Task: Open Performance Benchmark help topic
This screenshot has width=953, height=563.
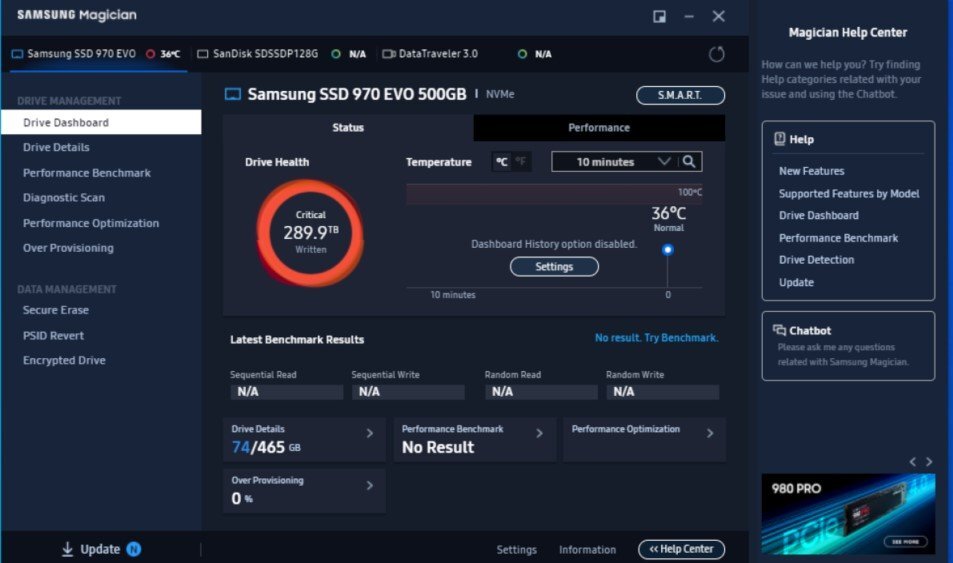Action: 838,238
